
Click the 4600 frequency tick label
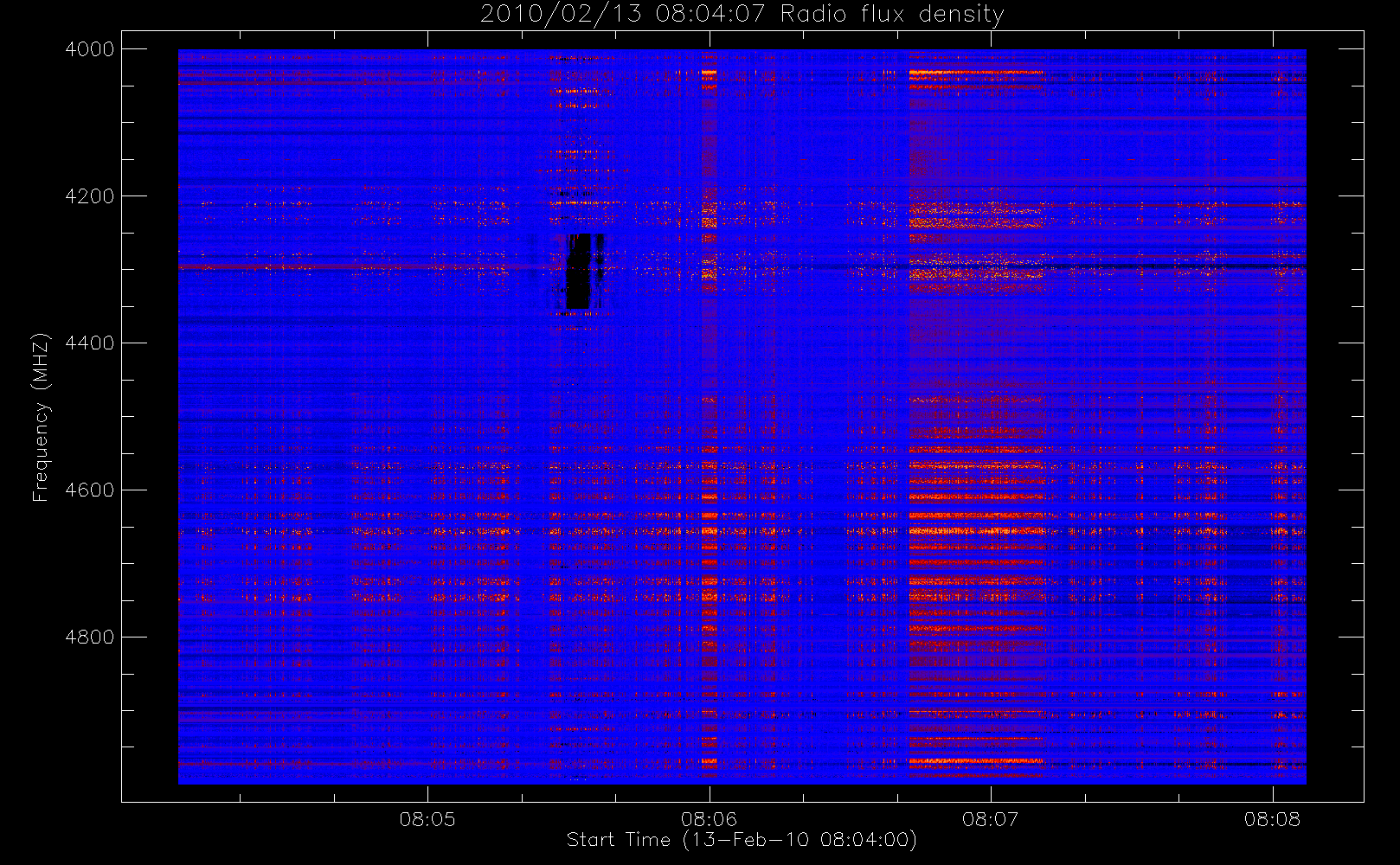(x=90, y=490)
